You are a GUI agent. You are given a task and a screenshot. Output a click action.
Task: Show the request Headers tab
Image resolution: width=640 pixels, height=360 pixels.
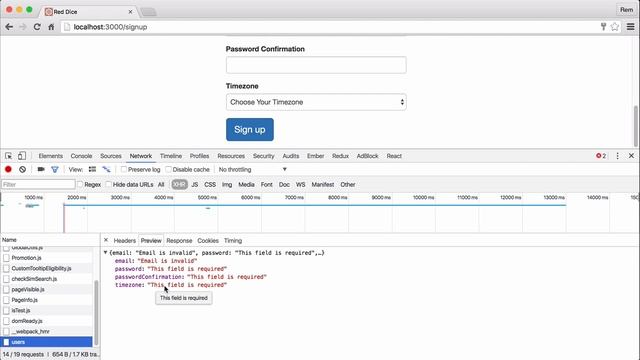tap(124, 240)
